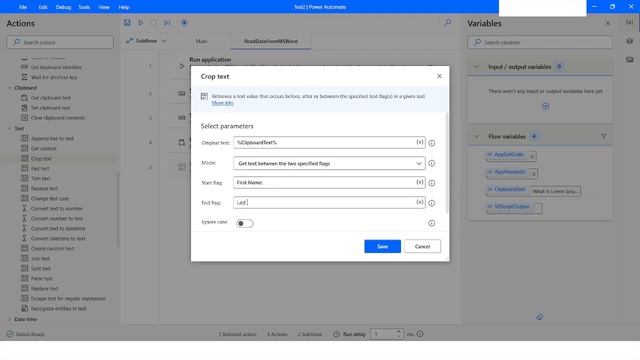This screenshot has width=640, height=360.
Task: Show info for End flag parameter
Action: 431,203
